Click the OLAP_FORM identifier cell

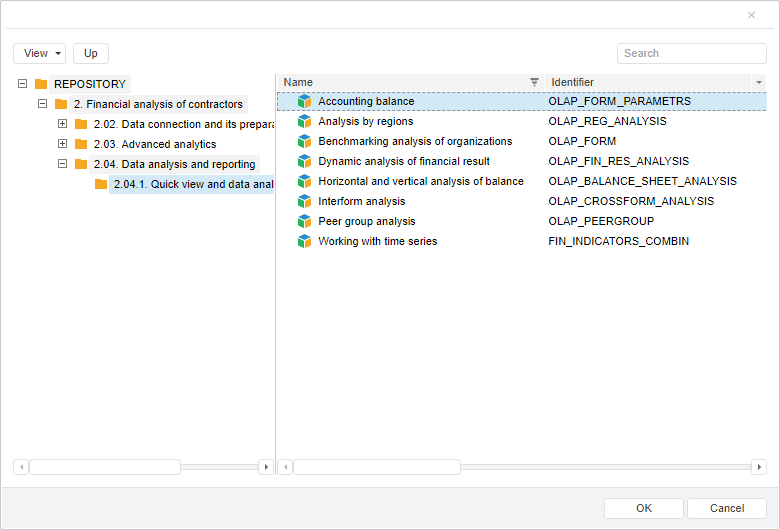coord(582,141)
